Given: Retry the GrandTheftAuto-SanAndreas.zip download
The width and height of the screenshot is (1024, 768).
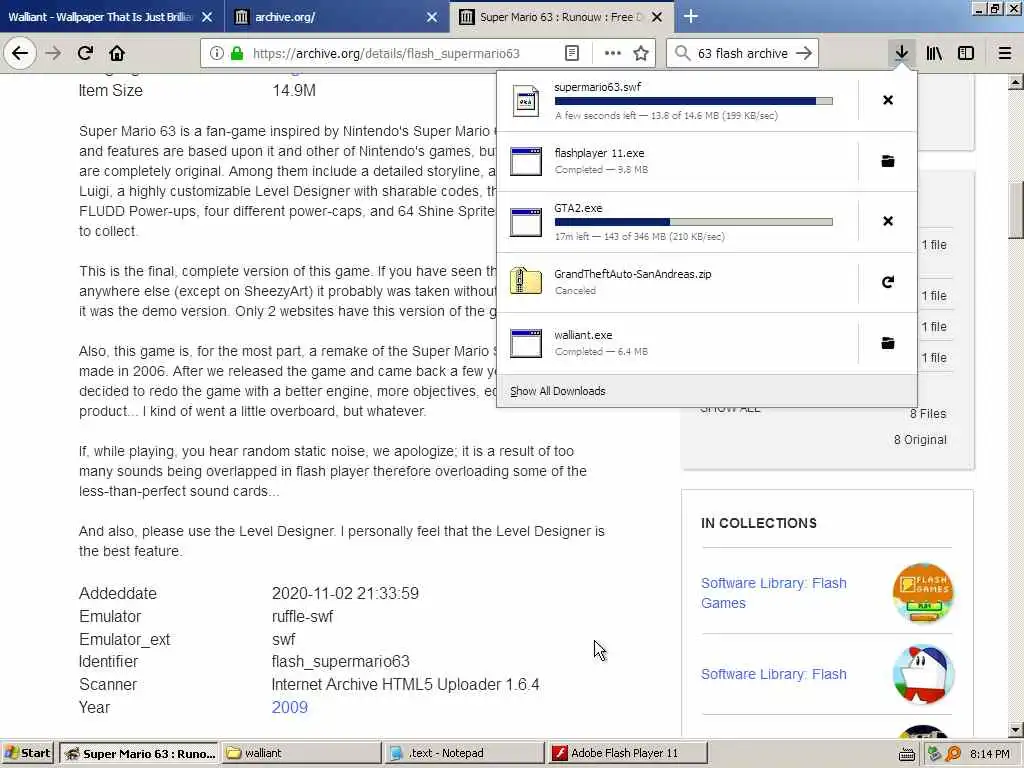Looking at the screenshot, I should [888, 282].
